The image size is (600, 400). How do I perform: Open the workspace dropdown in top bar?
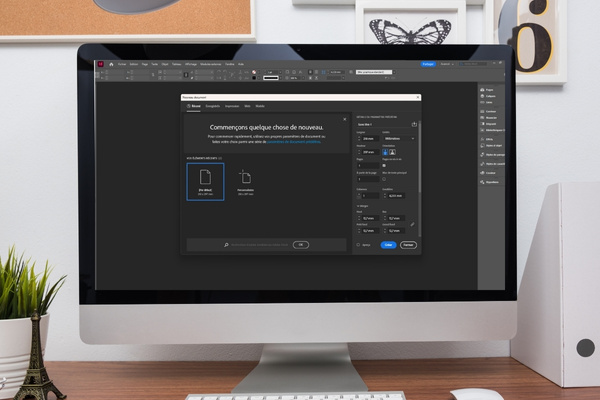[x=452, y=64]
